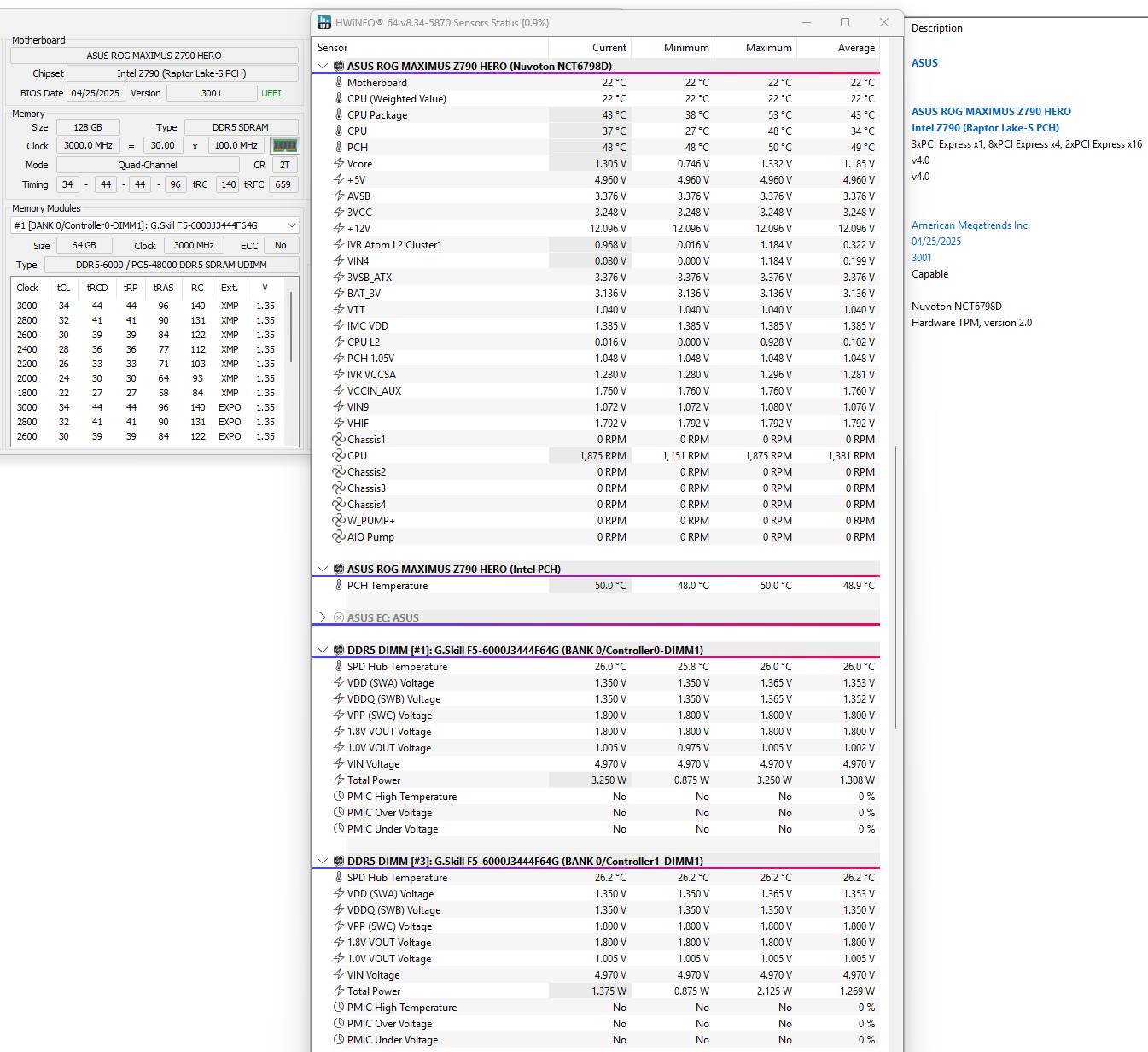Click the disabled icon beside ASUS EC: ASUS

(339, 617)
